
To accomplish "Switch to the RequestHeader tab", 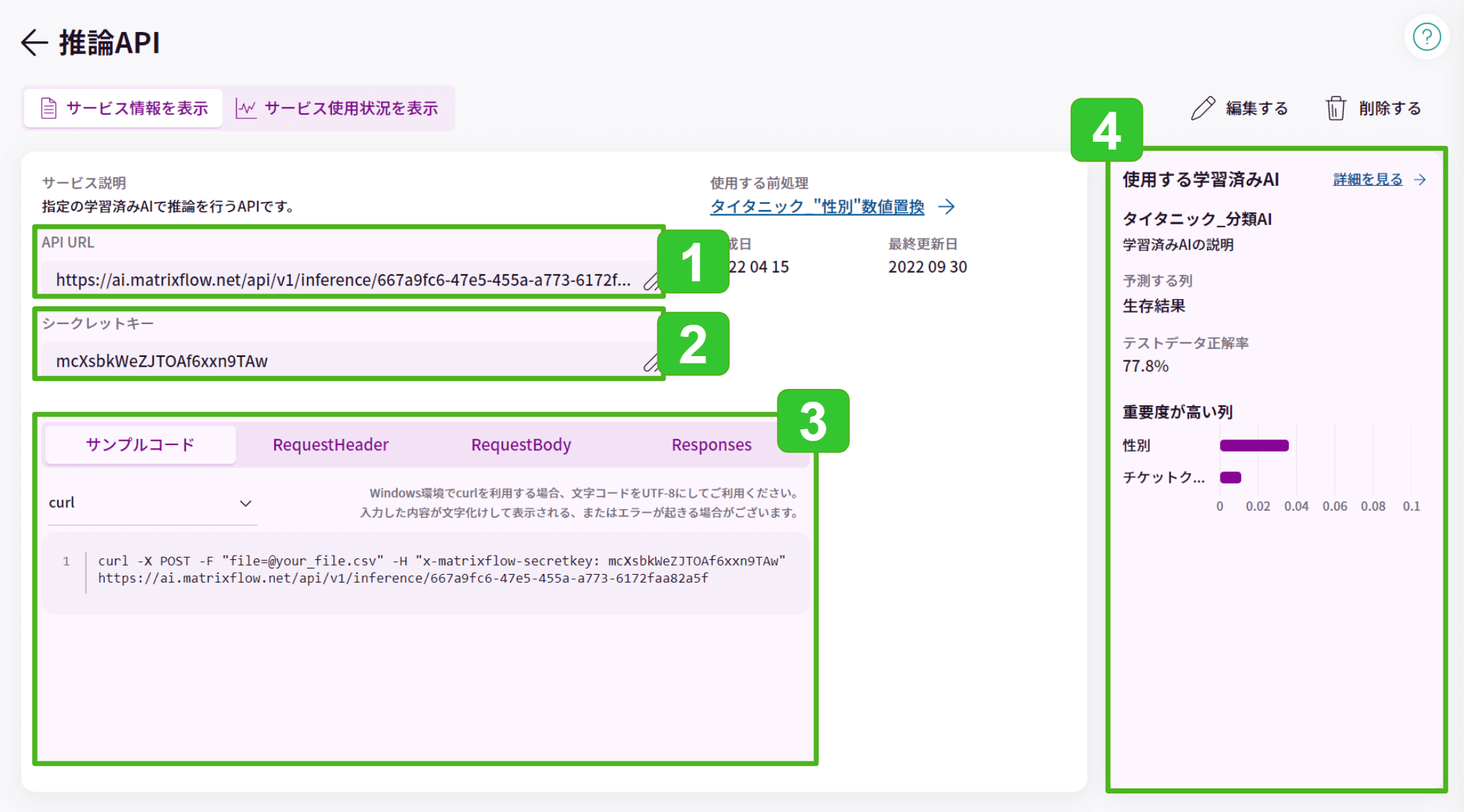I will [x=329, y=444].
